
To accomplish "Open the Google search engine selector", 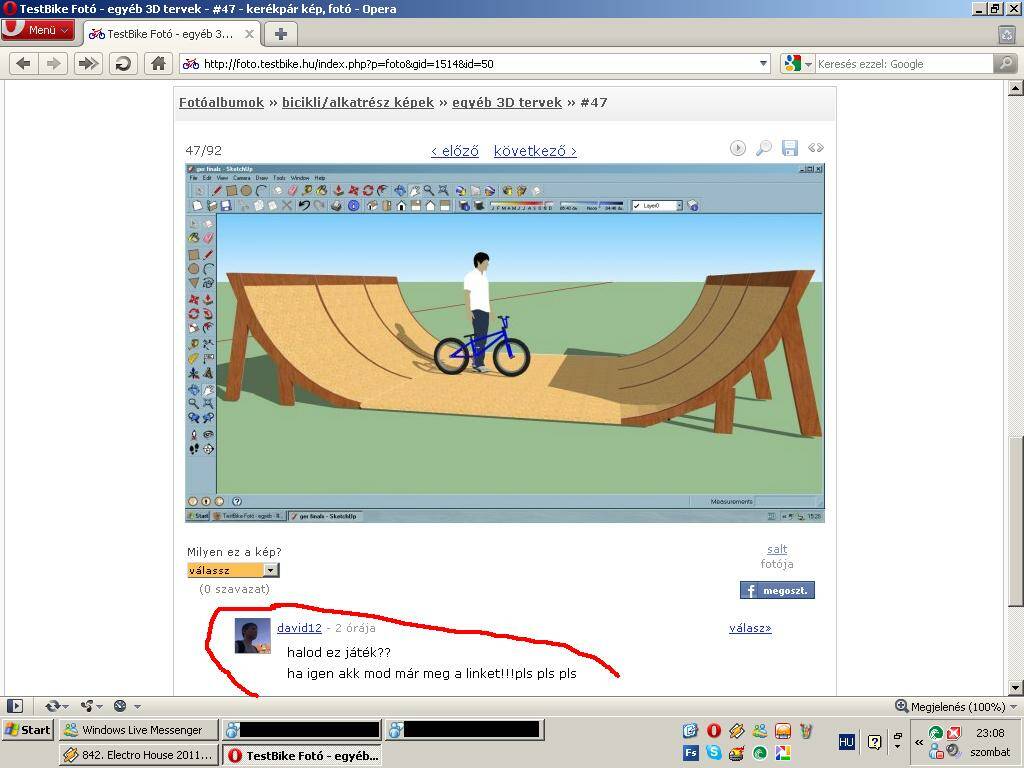I will 797,64.
